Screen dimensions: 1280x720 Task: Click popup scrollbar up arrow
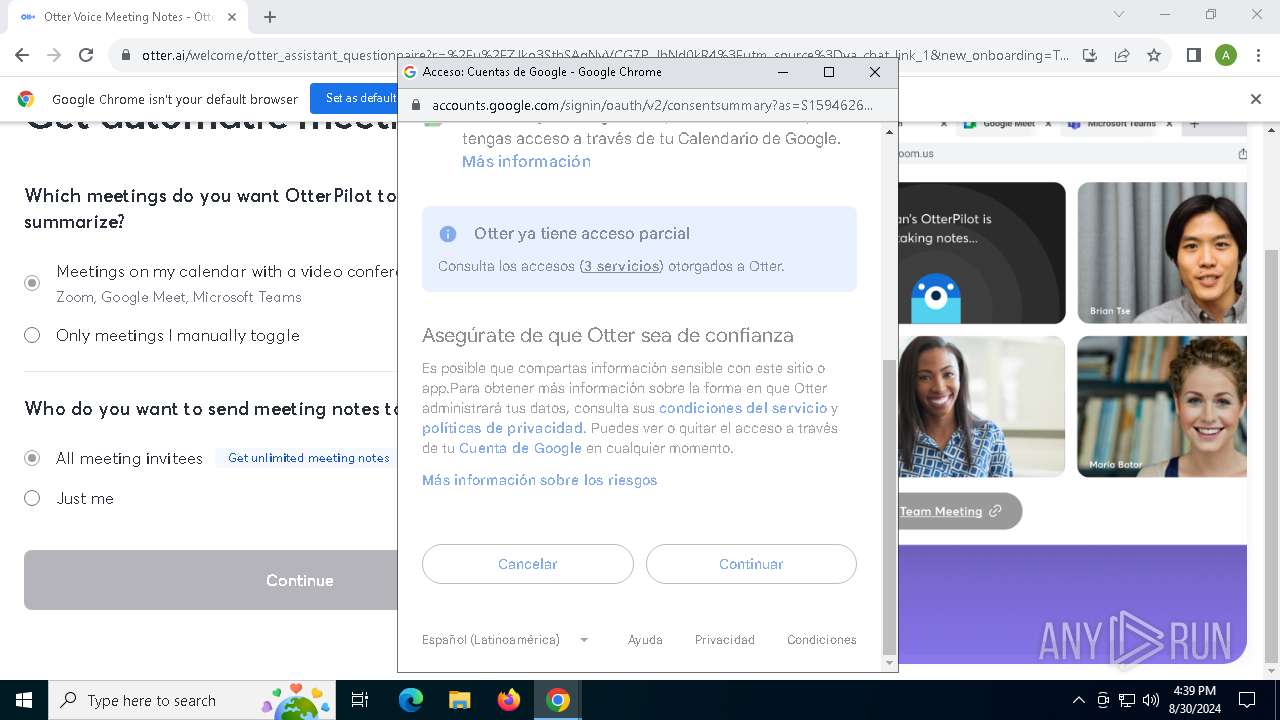(890, 130)
